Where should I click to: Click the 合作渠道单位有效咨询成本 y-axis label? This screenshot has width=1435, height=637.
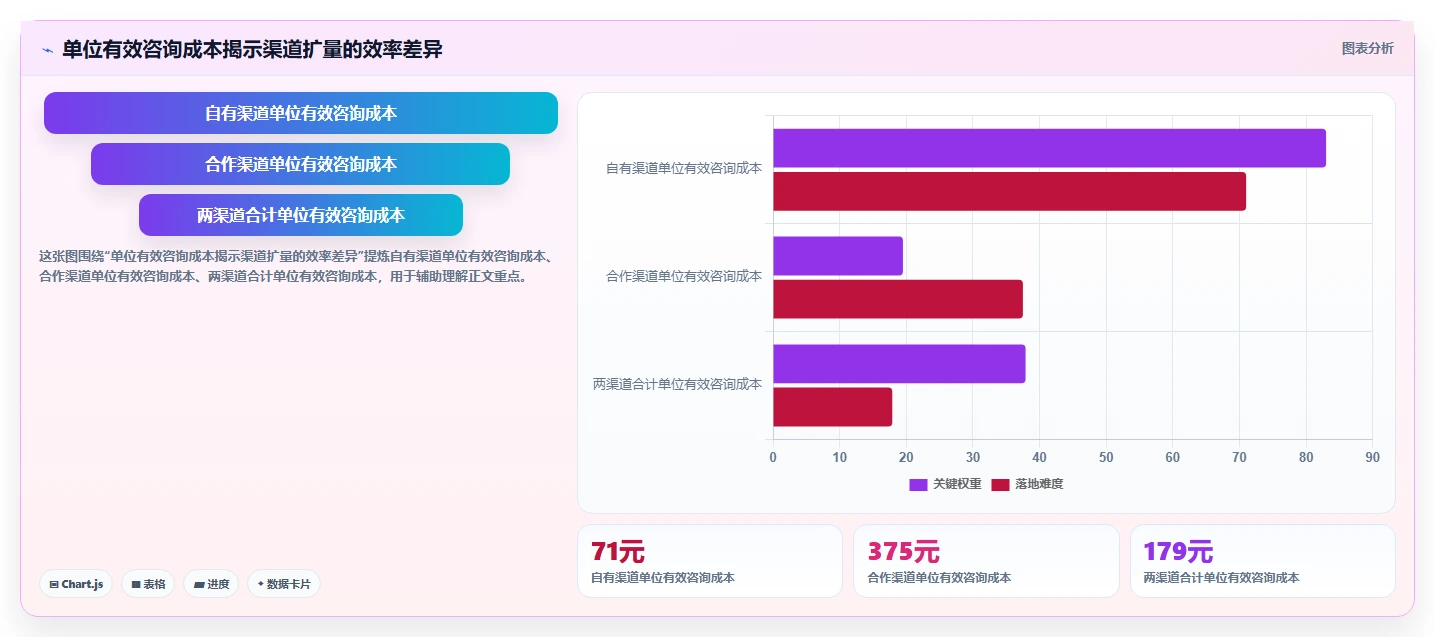coord(684,276)
